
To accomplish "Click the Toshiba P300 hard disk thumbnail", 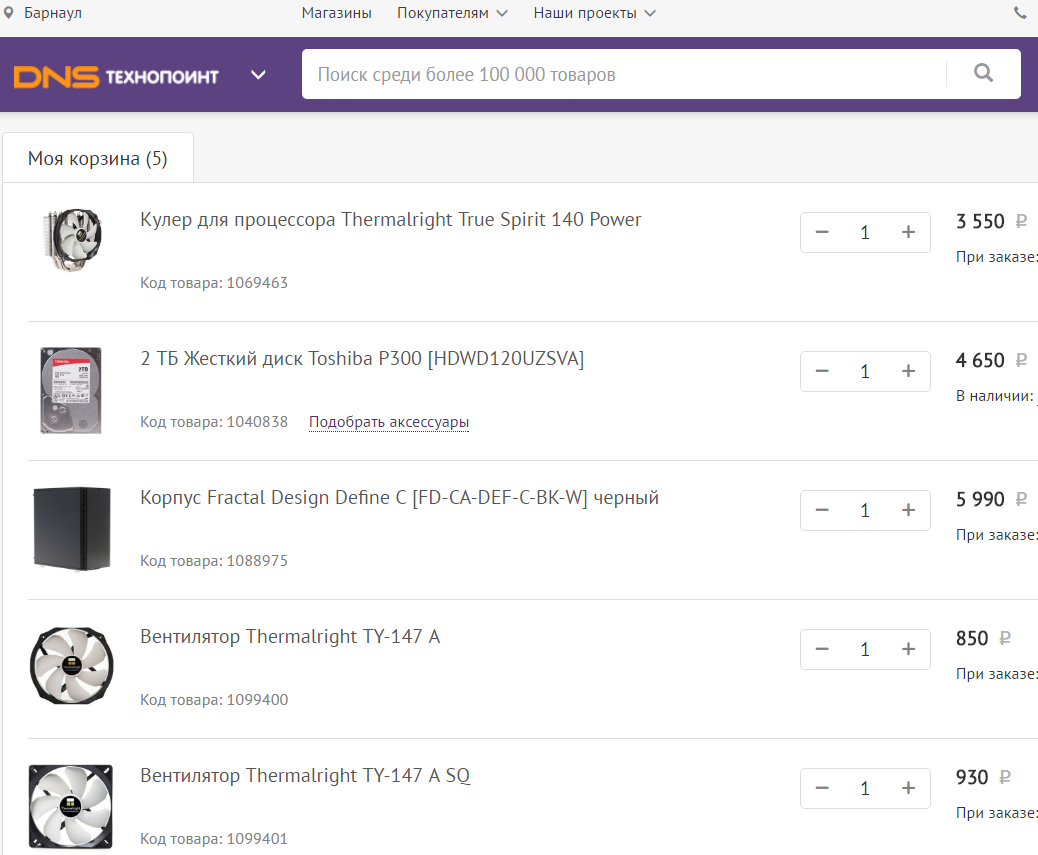I will pos(71,390).
